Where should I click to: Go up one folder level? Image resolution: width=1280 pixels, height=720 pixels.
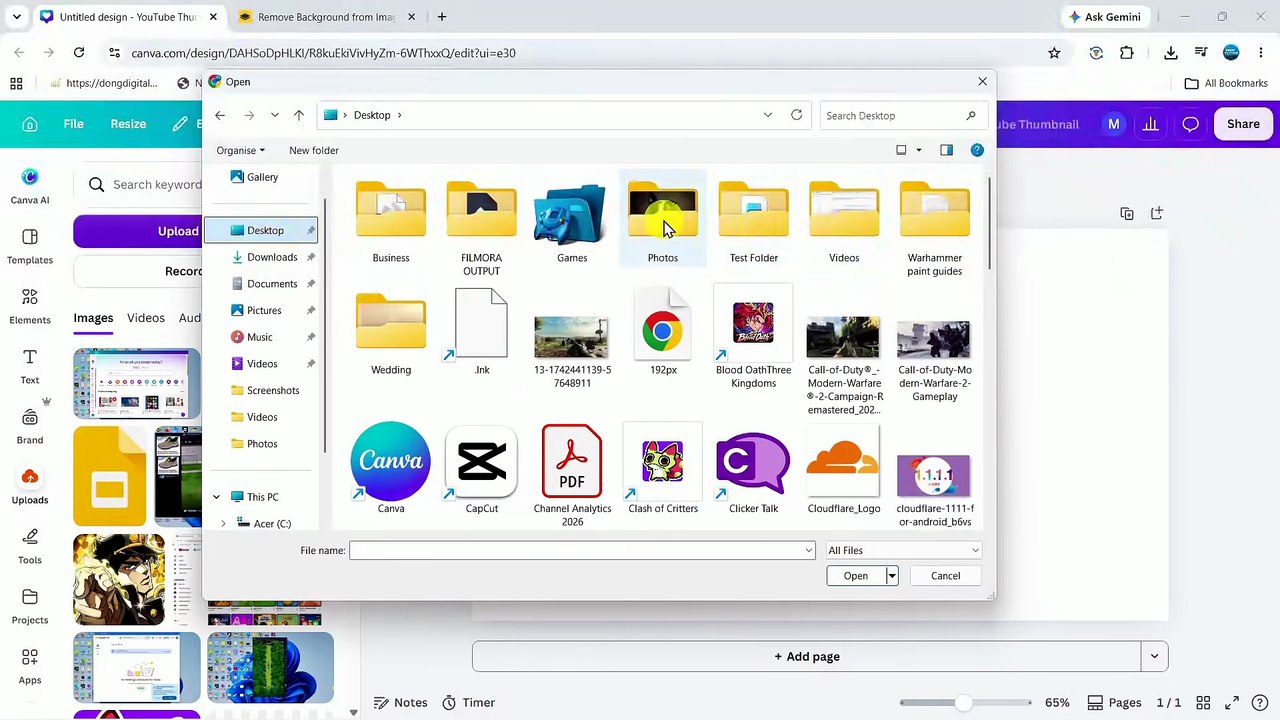tap(299, 115)
